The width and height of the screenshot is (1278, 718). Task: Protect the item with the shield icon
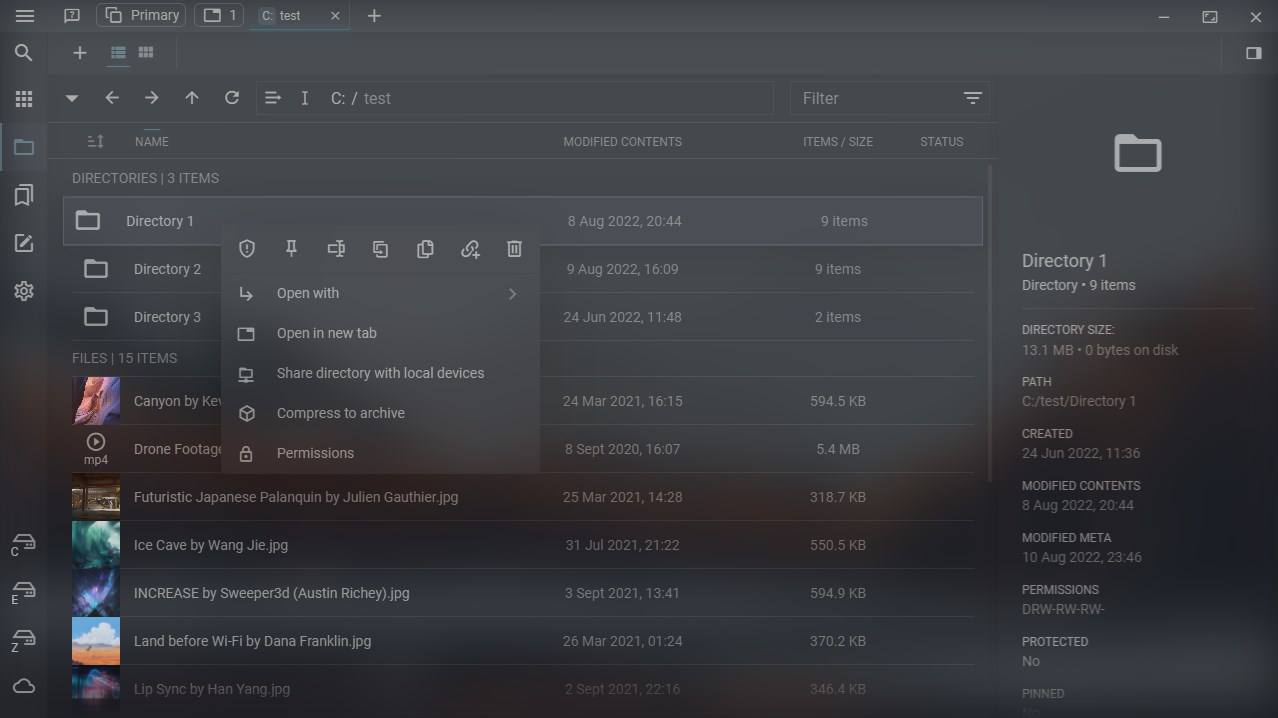click(247, 249)
